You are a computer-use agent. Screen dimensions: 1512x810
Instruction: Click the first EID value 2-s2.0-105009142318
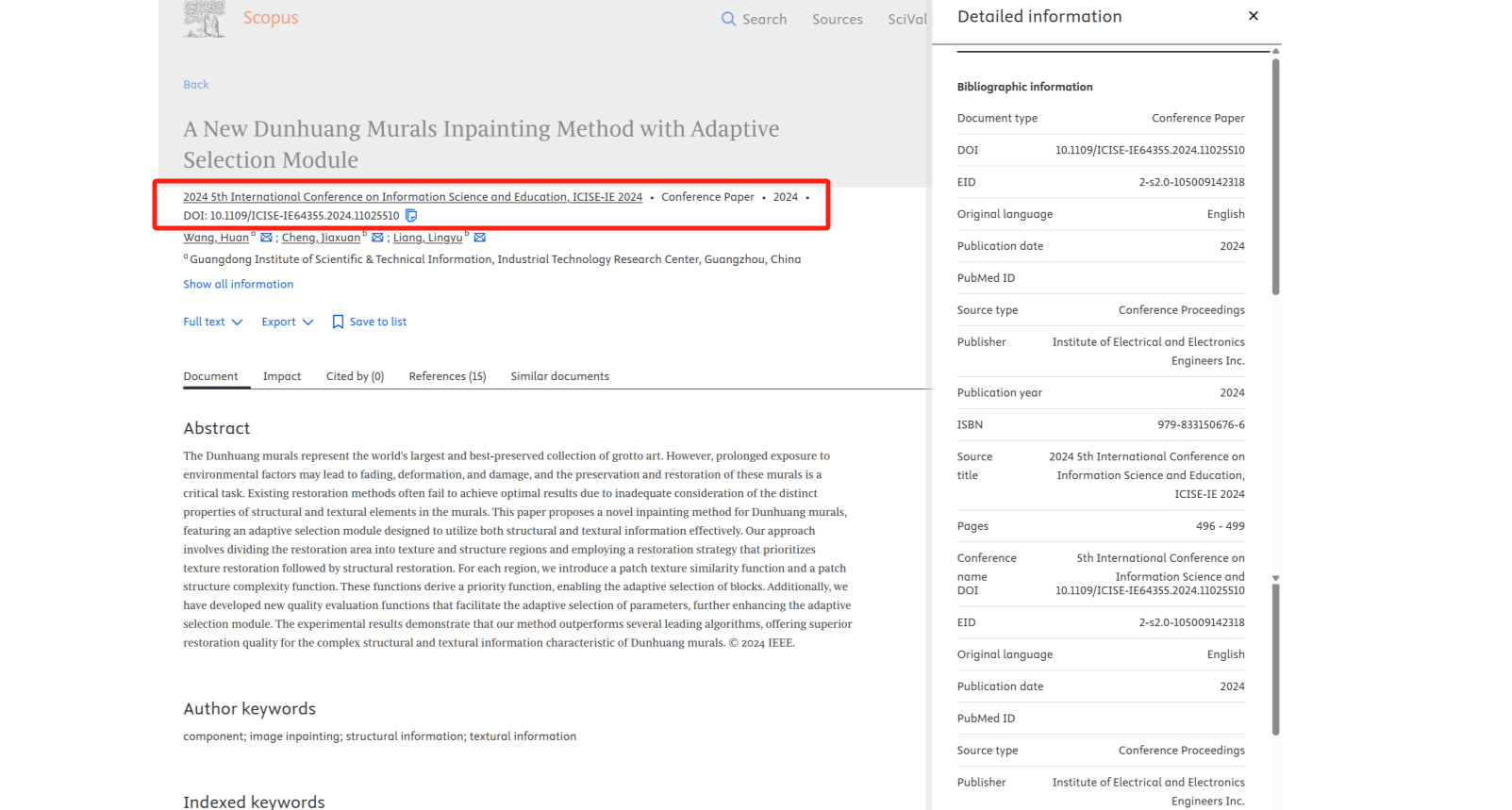tap(1191, 182)
